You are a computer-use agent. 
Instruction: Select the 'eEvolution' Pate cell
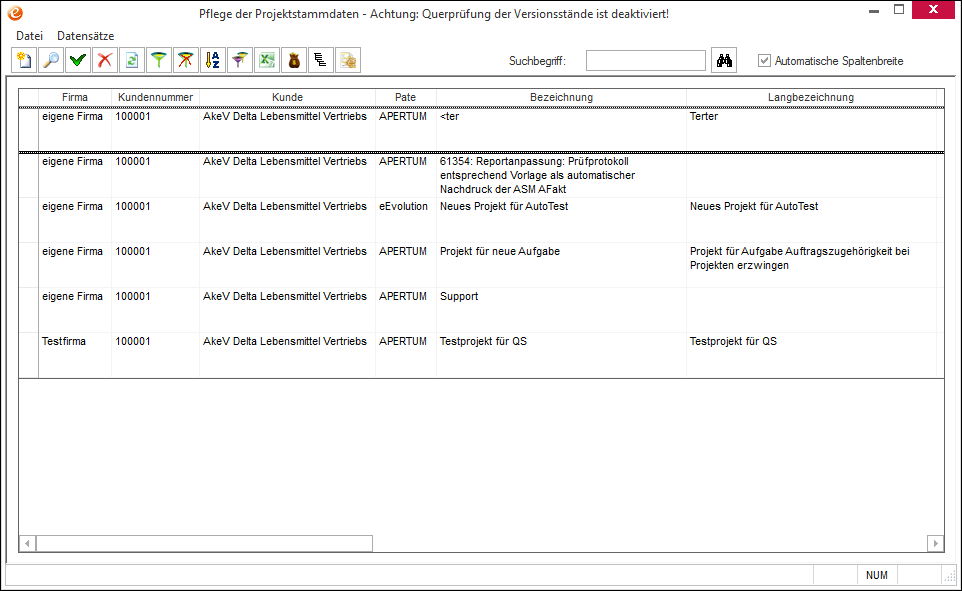406,220
